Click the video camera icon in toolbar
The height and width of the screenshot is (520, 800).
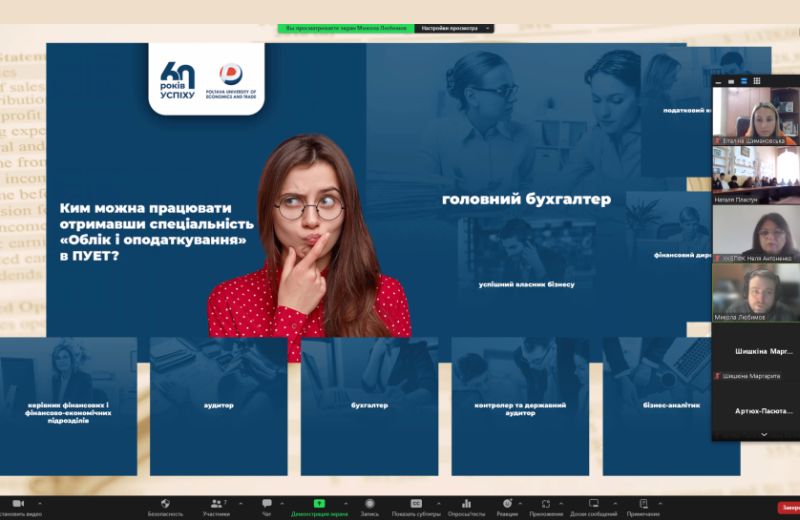pyautogui.click(x=17, y=503)
